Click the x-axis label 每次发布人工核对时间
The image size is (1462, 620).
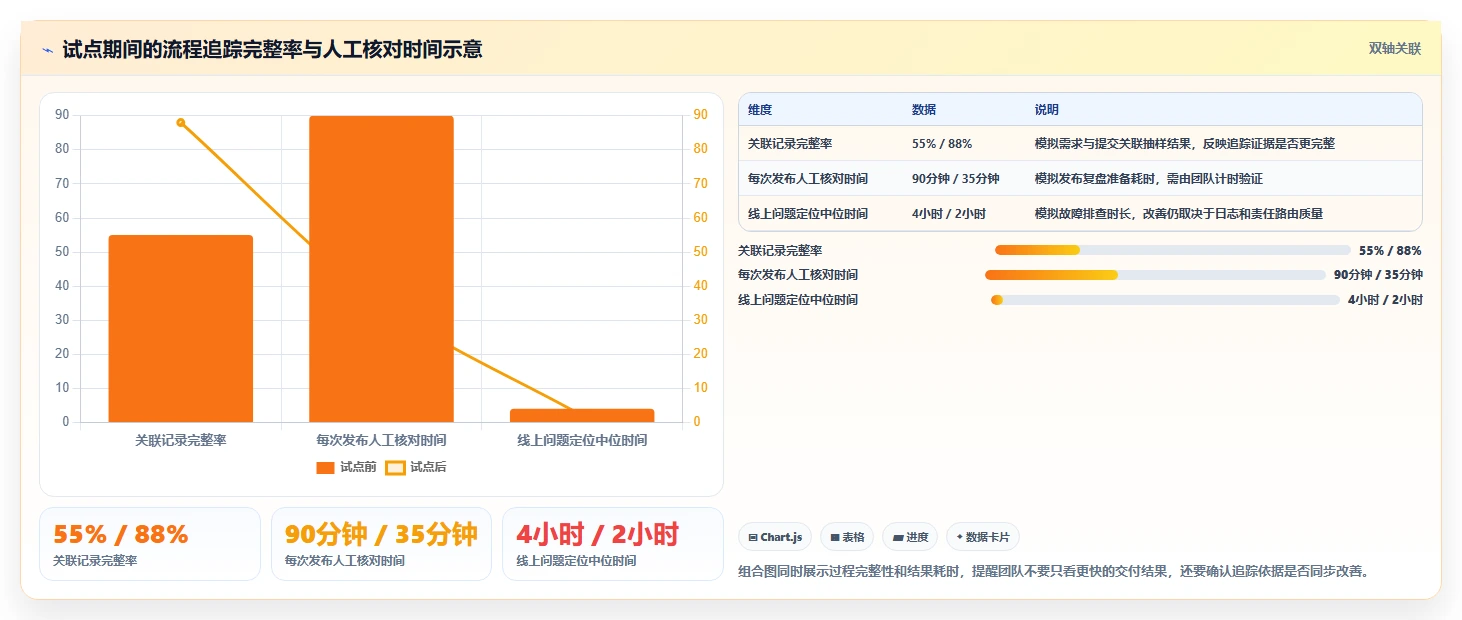(x=381, y=440)
